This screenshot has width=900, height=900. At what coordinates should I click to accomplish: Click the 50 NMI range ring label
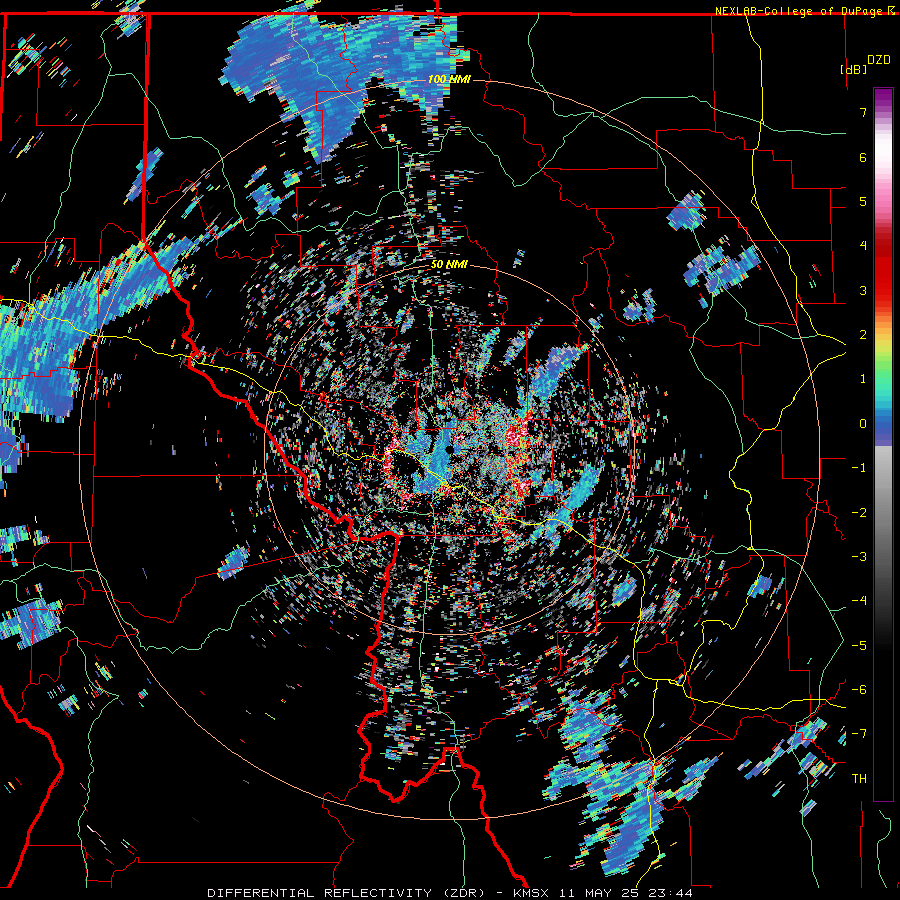tap(449, 265)
